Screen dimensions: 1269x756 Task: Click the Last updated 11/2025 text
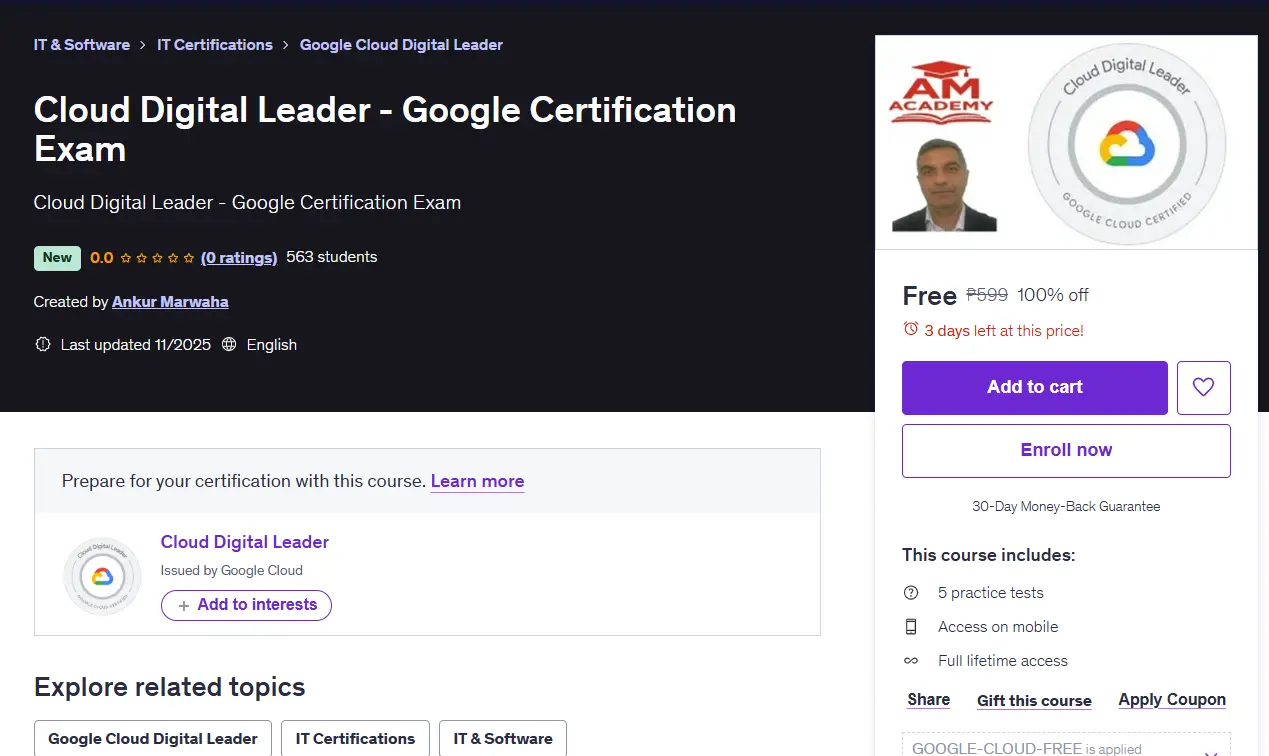point(136,344)
